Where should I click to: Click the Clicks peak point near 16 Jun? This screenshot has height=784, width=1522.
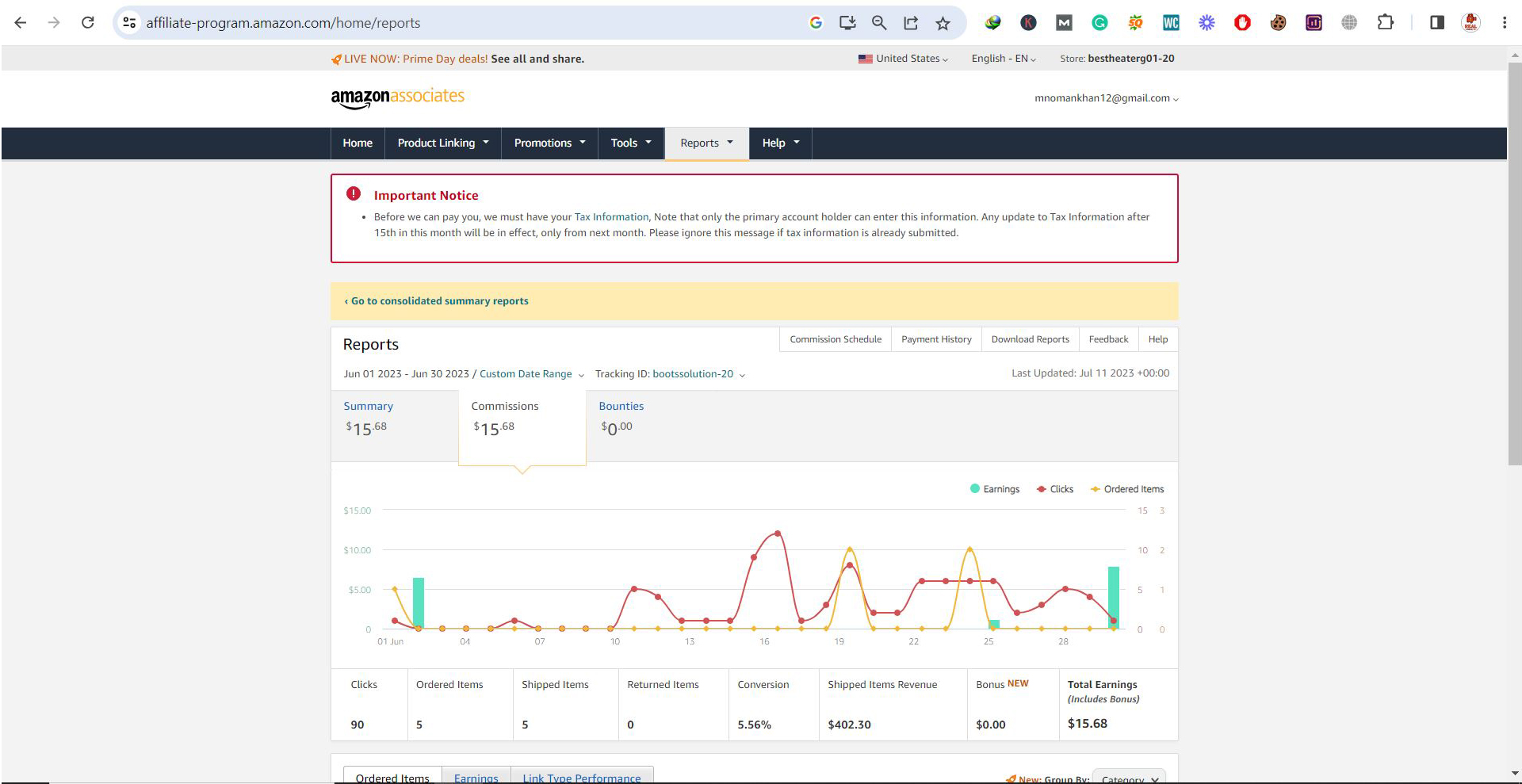pos(778,534)
